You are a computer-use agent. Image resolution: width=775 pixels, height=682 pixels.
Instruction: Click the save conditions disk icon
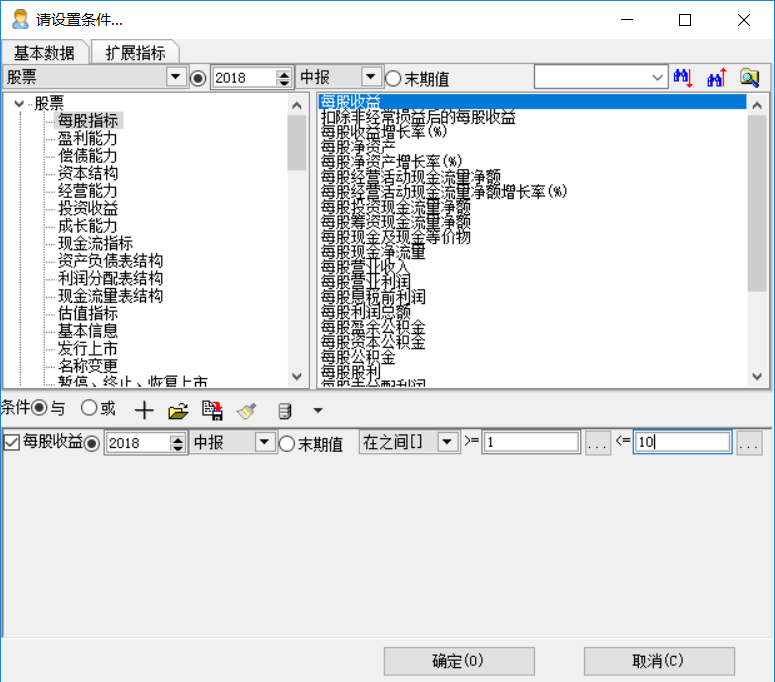click(213, 410)
